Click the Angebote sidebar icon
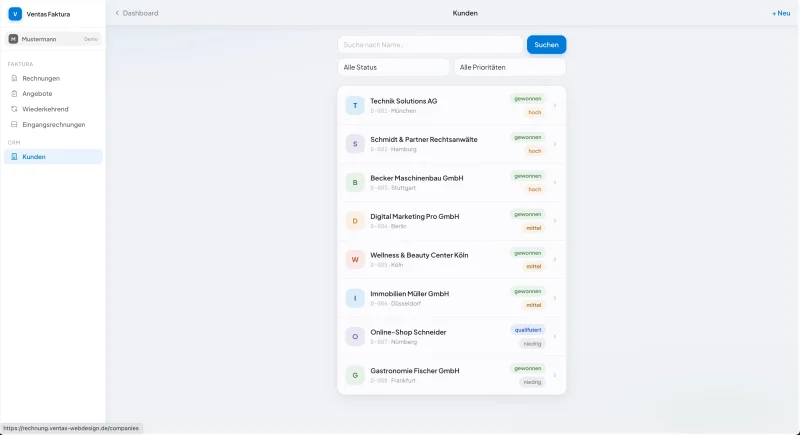 14,94
